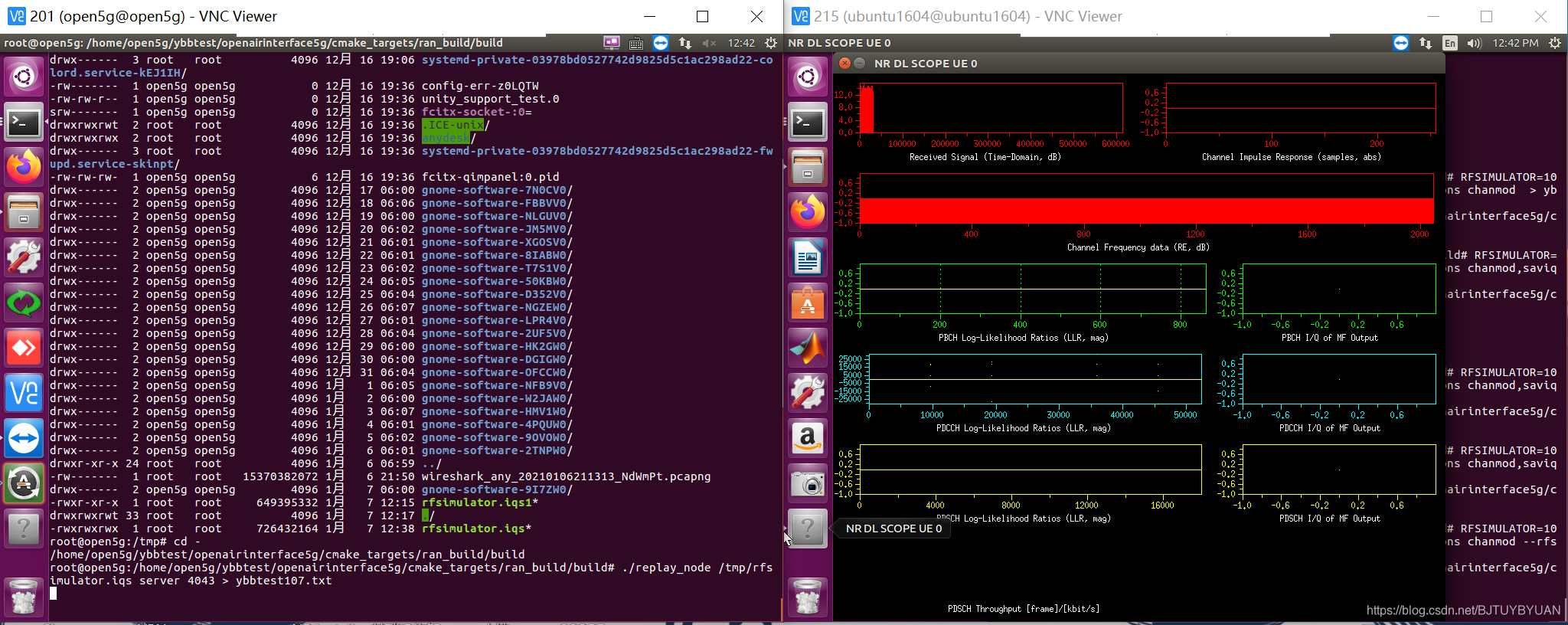Open Ubuntu dash in 201 window dock

(x=24, y=76)
